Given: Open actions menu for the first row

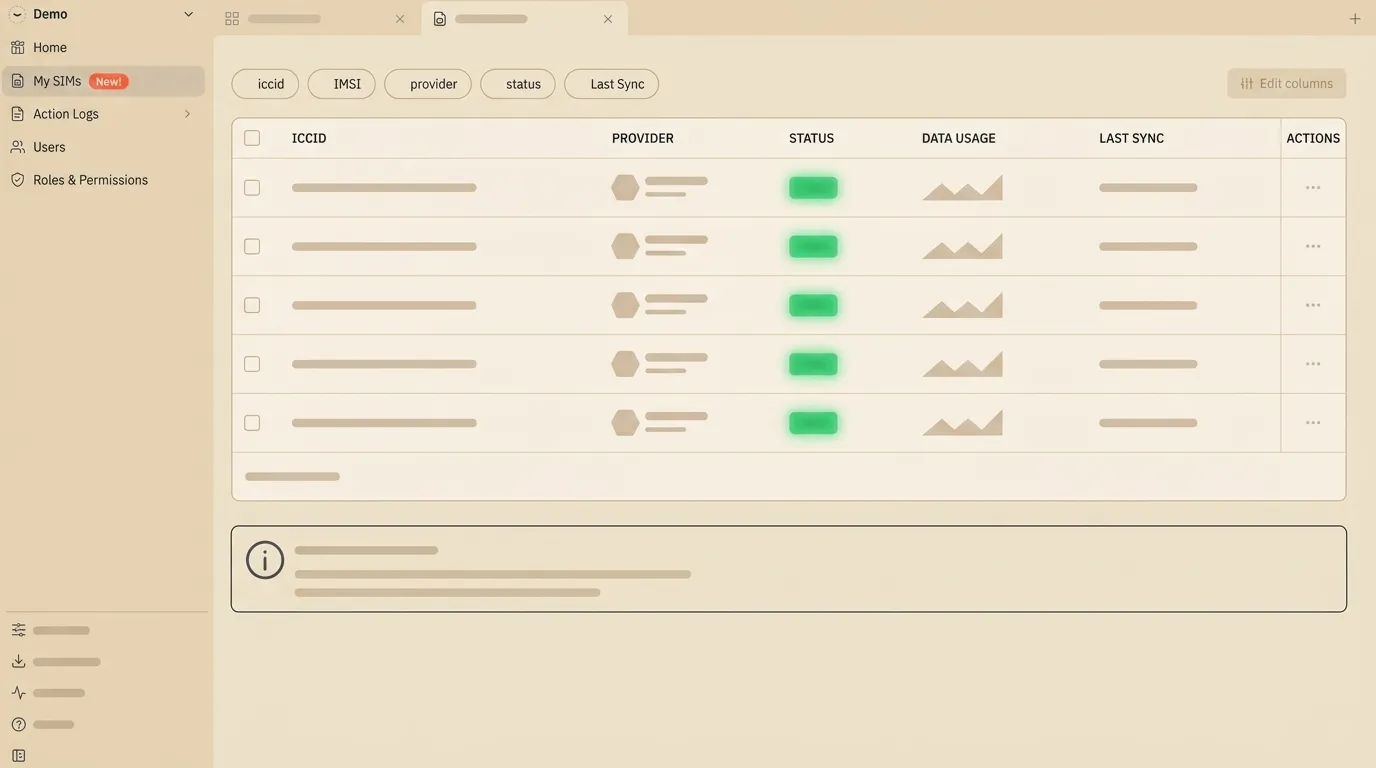Looking at the screenshot, I should tap(1312, 188).
